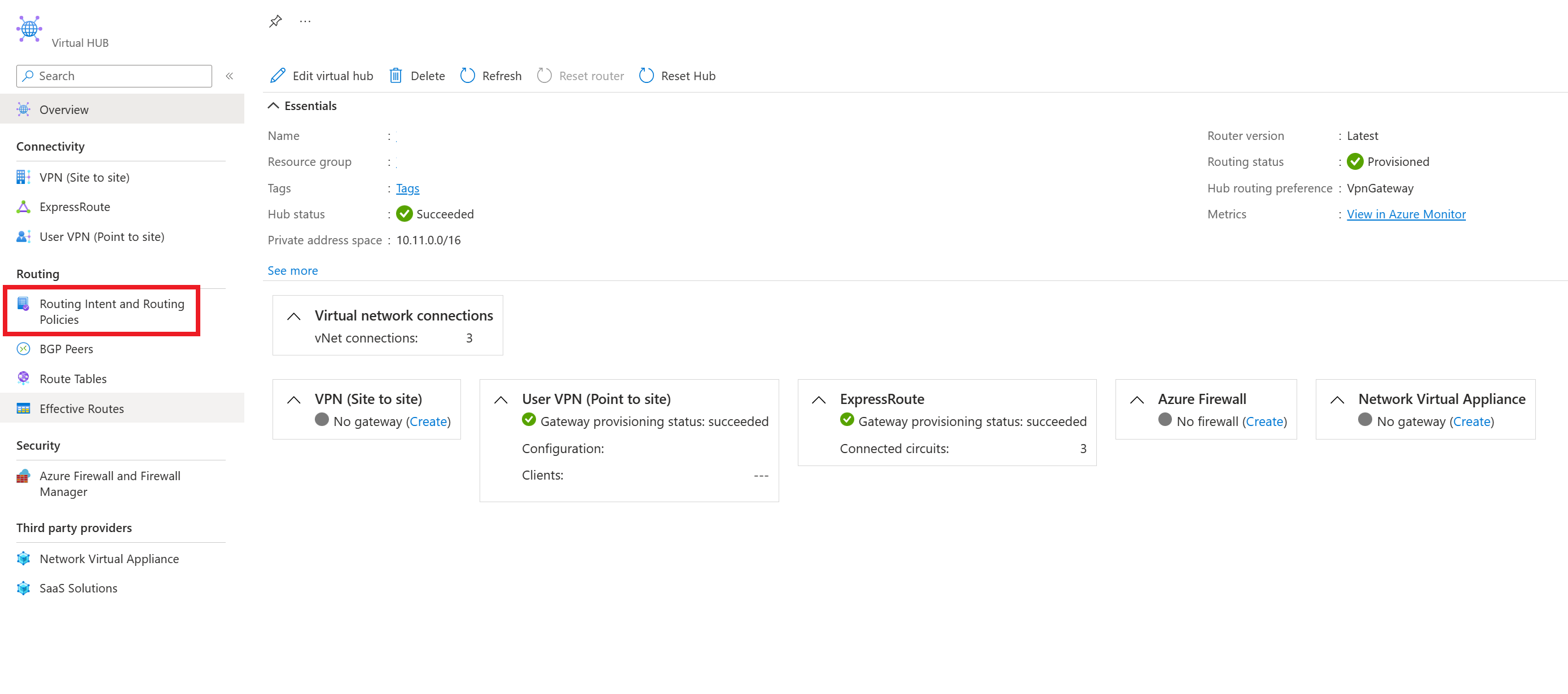
Task: Collapse the ExpressRoute card chevron
Action: (x=819, y=399)
